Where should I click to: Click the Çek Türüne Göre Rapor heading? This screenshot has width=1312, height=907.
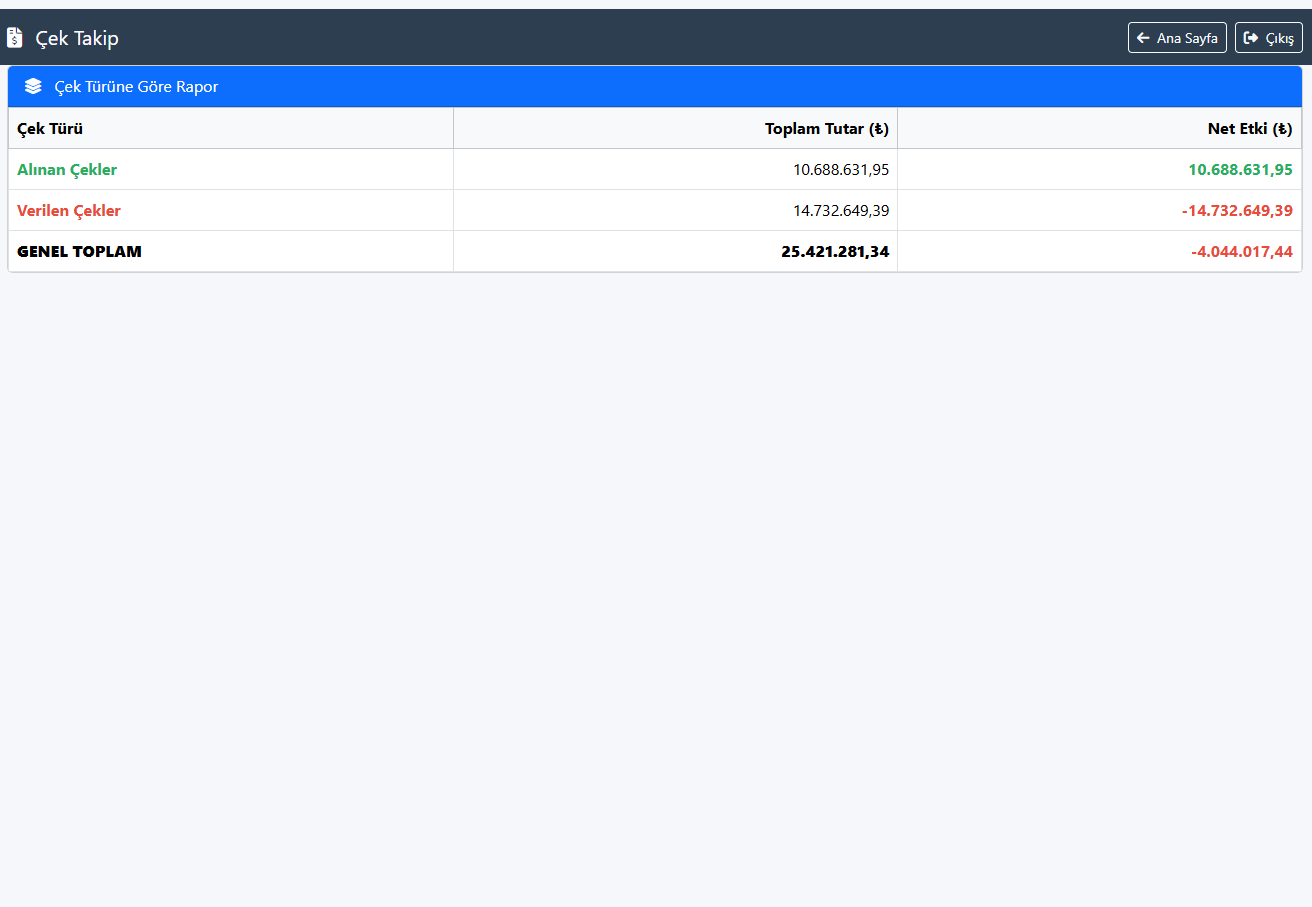136,87
